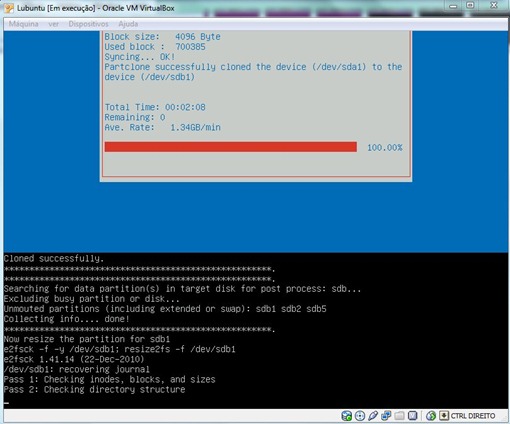Minimize the VirtualBox window
The image size is (510, 424).
(x=453, y=6)
